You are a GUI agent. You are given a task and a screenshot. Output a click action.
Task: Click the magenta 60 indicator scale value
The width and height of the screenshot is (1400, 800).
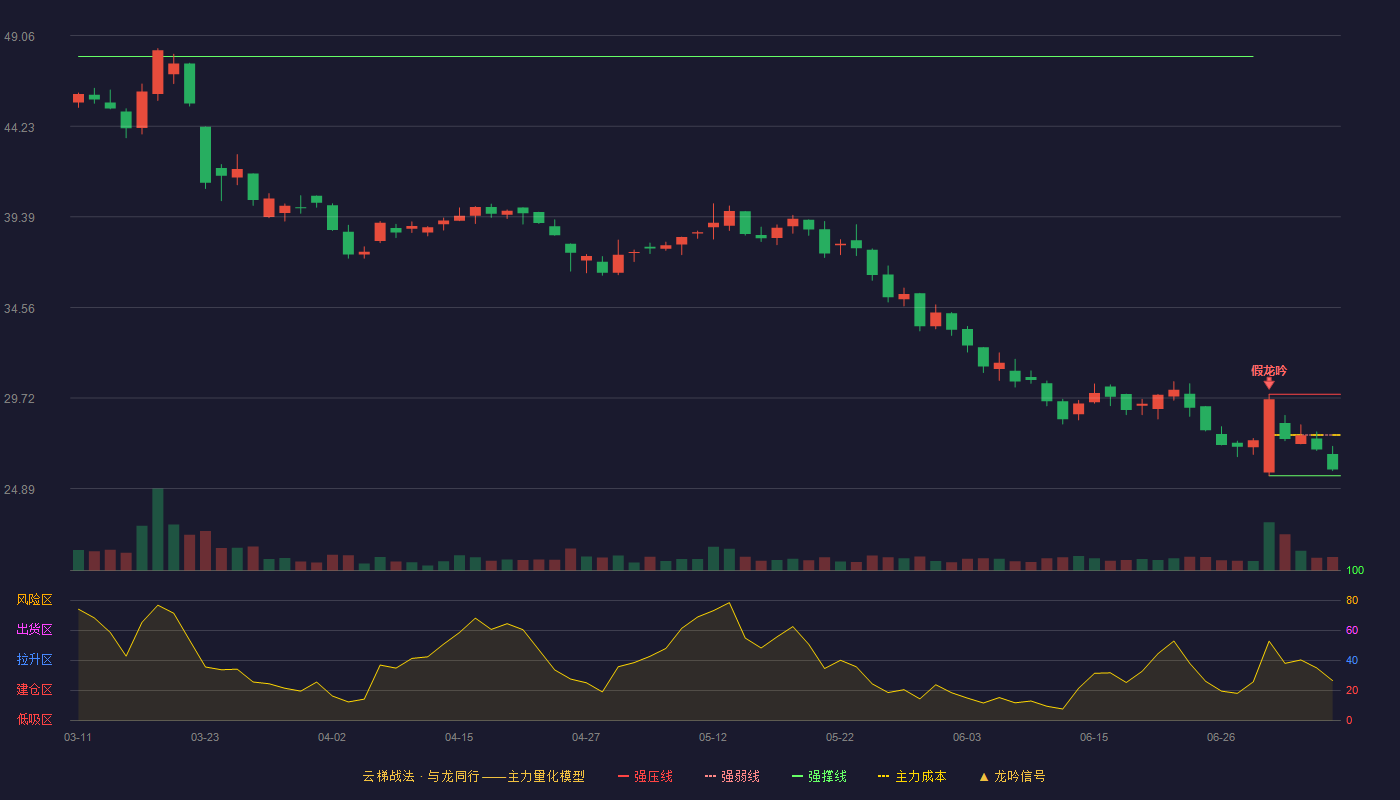(x=1352, y=630)
